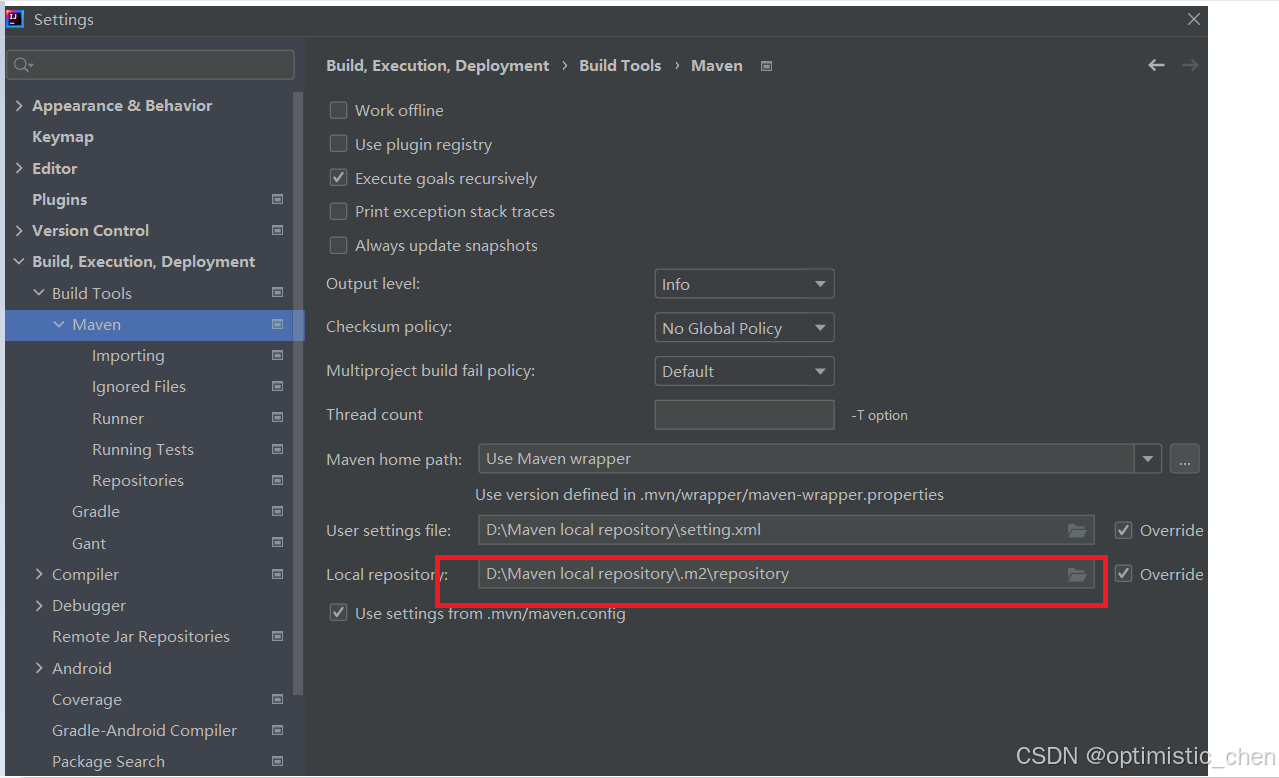Click the Build Tools breadcrumb link

tap(620, 65)
